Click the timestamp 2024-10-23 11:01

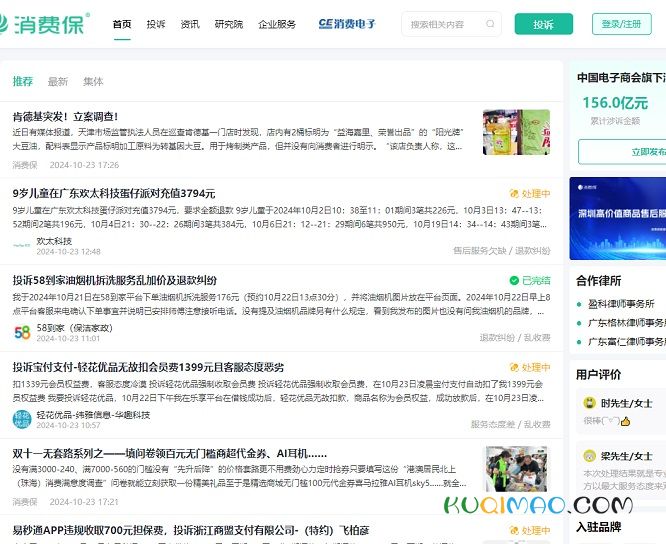coord(68,338)
